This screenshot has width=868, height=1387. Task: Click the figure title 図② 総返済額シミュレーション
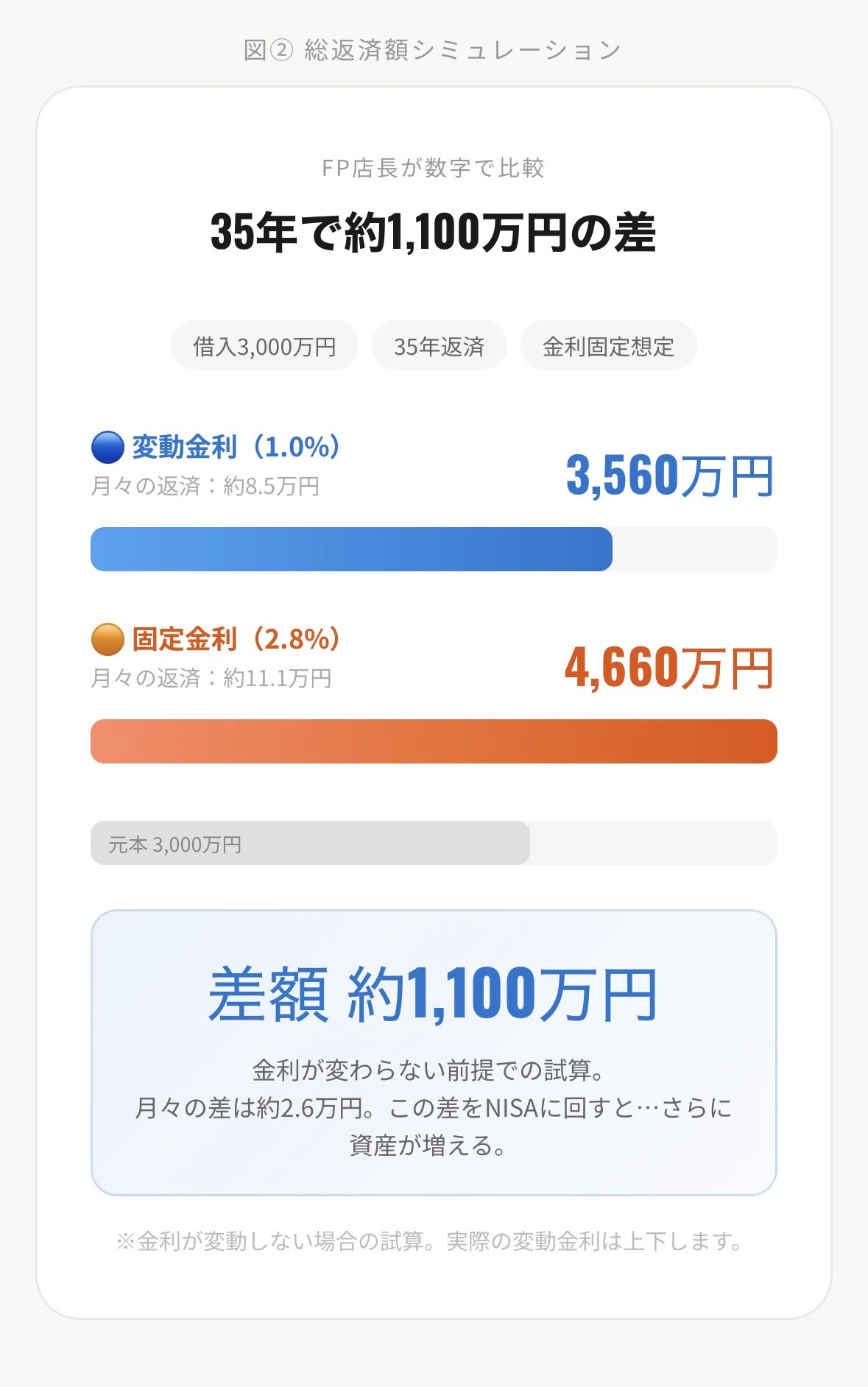433,50
